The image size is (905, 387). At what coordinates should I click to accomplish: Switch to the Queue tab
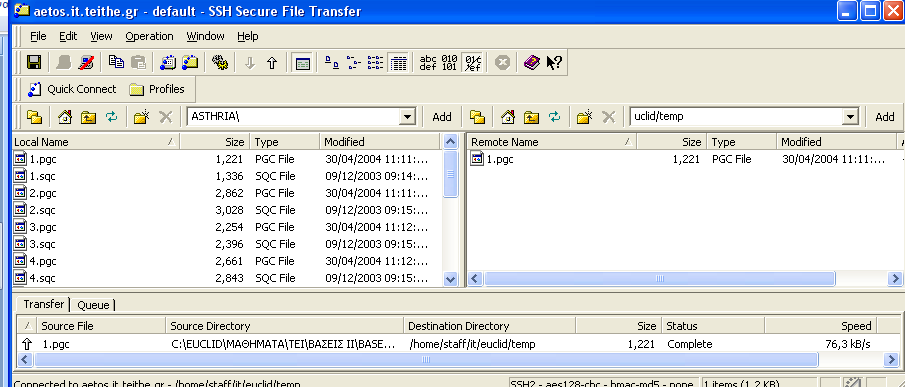(x=94, y=305)
